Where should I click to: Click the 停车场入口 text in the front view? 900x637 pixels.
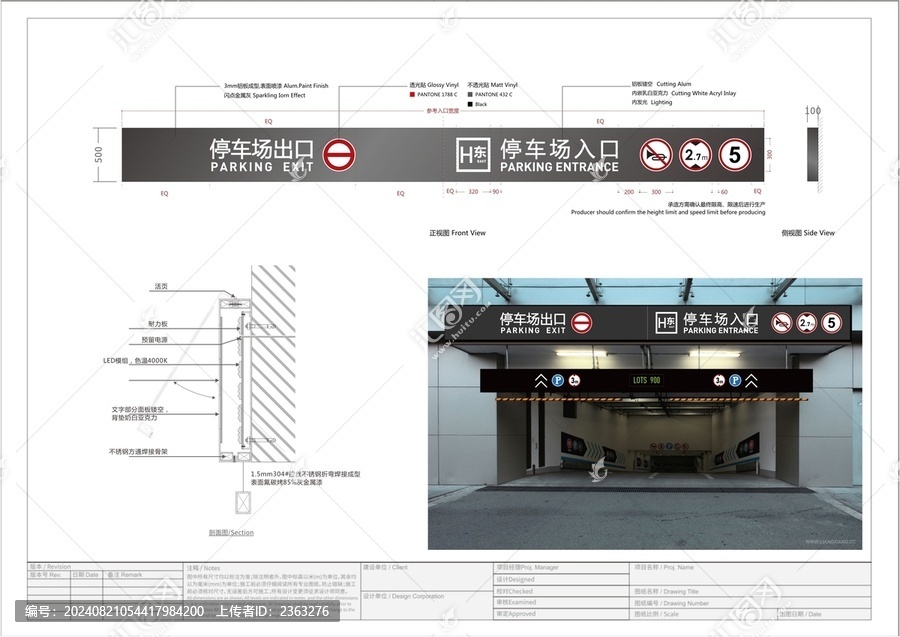560,149
